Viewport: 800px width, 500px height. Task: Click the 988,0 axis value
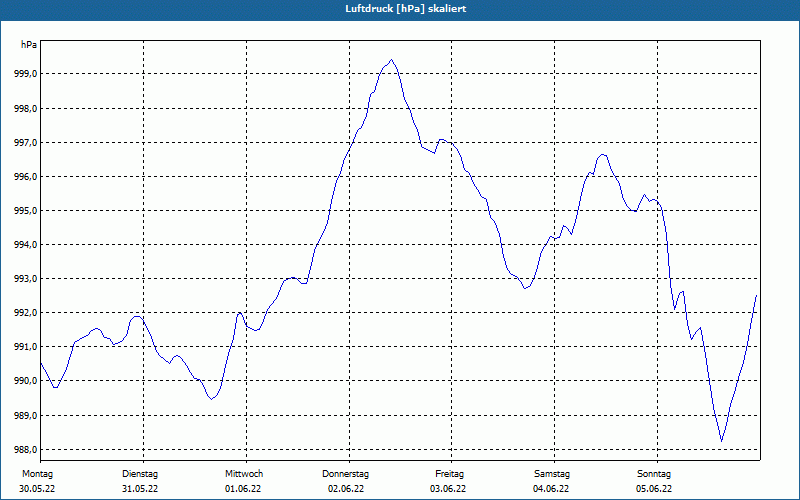pos(26,450)
